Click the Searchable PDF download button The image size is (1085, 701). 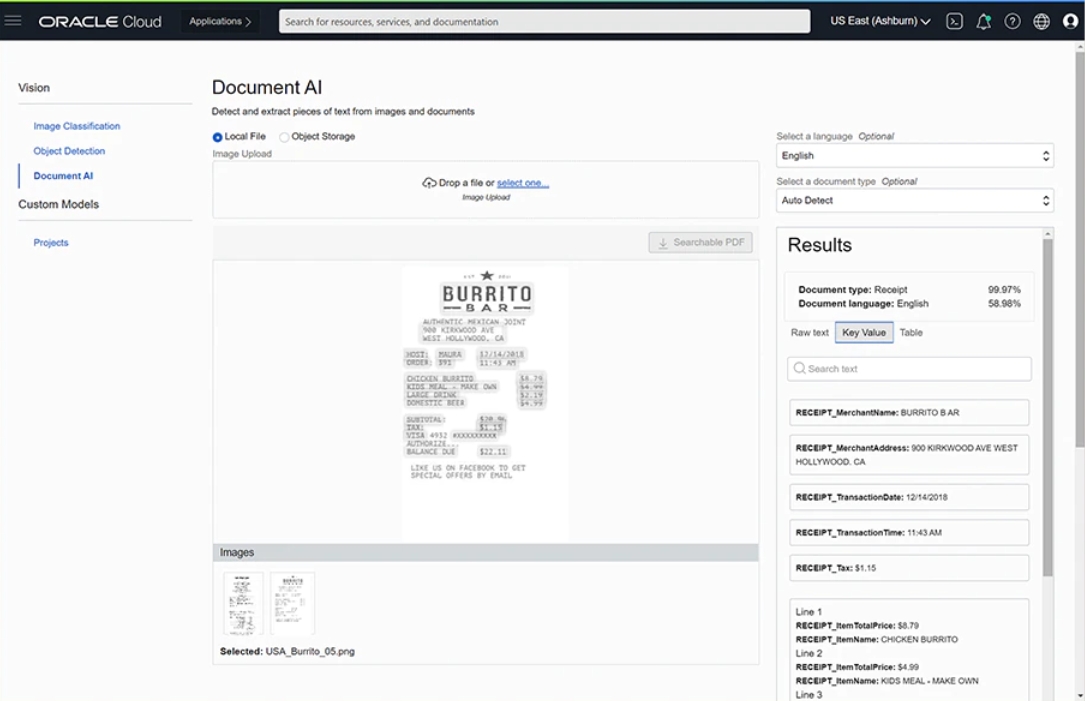coord(700,242)
